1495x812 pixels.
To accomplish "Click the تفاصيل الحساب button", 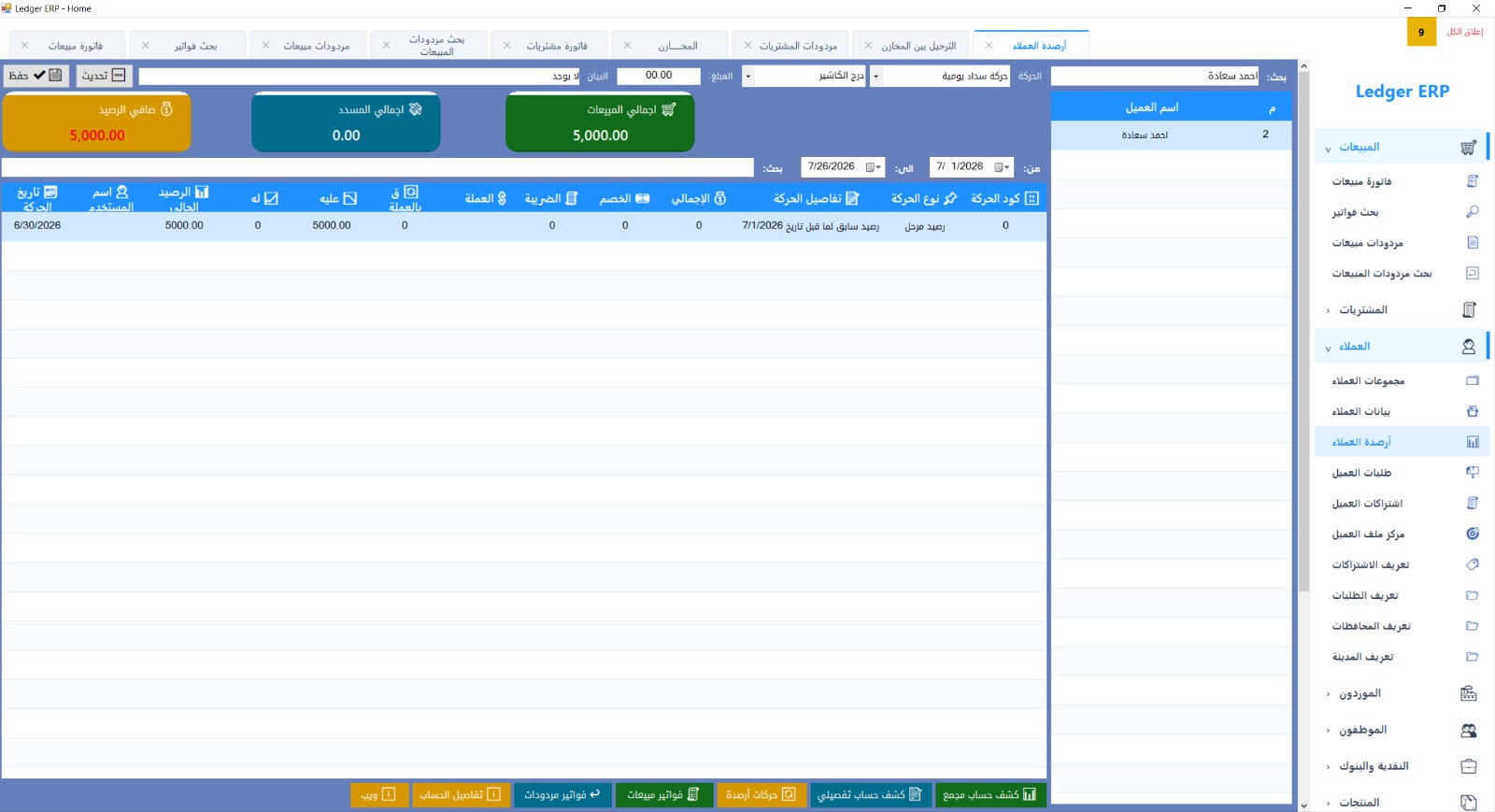I will [x=461, y=795].
